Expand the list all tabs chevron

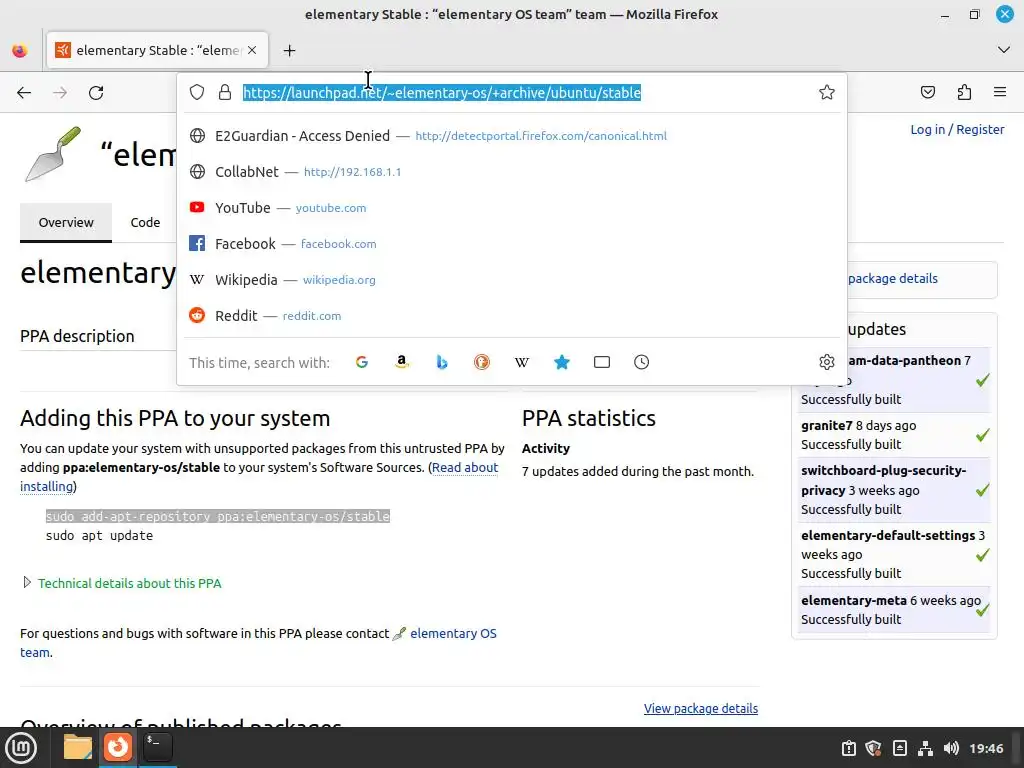(x=1004, y=50)
